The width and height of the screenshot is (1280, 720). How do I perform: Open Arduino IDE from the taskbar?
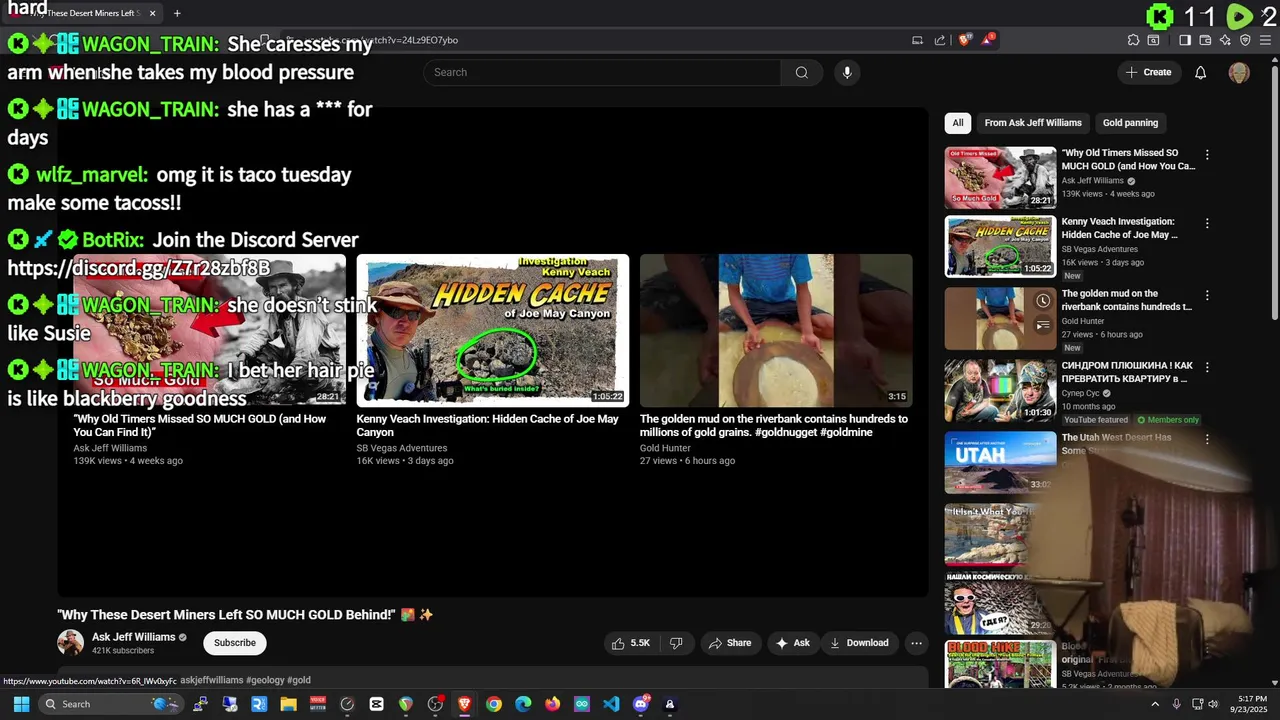pyautogui.click(x=582, y=704)
